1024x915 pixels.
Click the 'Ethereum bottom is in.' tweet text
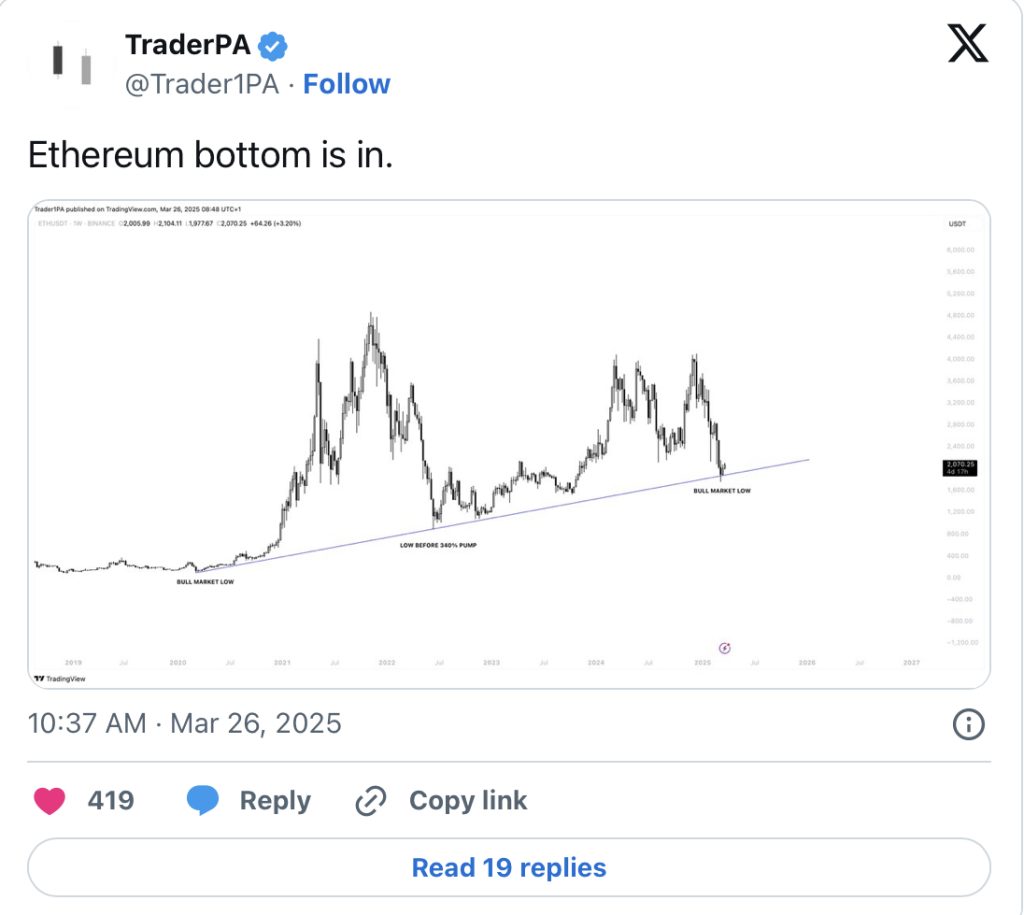[x=210, y=155]
